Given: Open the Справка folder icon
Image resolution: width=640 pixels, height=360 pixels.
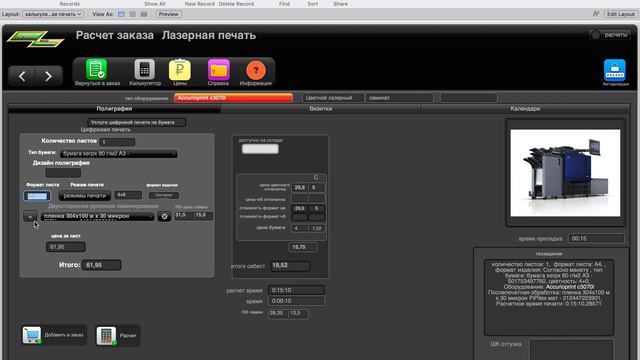Looking at the screenshot, I should [x=218, y=70].
